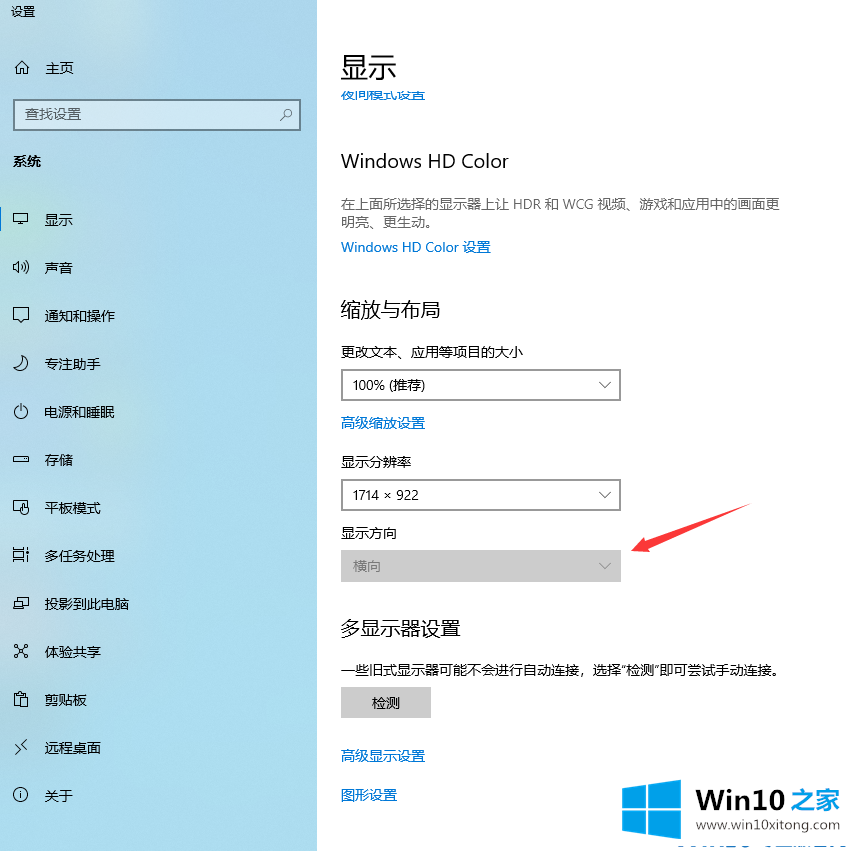Click the 多显示器设置 heading

coord(400,628)
